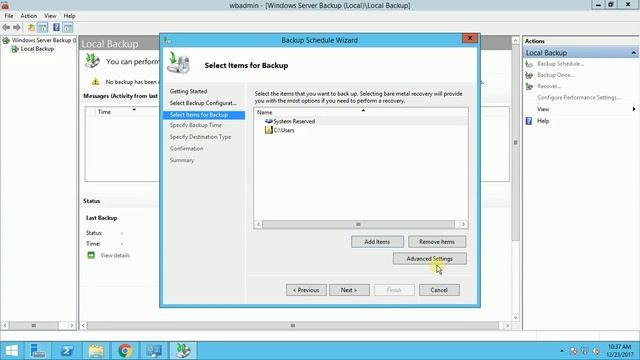
Task: Select the C:\Users list row
Action: click(x=361, y=130)
